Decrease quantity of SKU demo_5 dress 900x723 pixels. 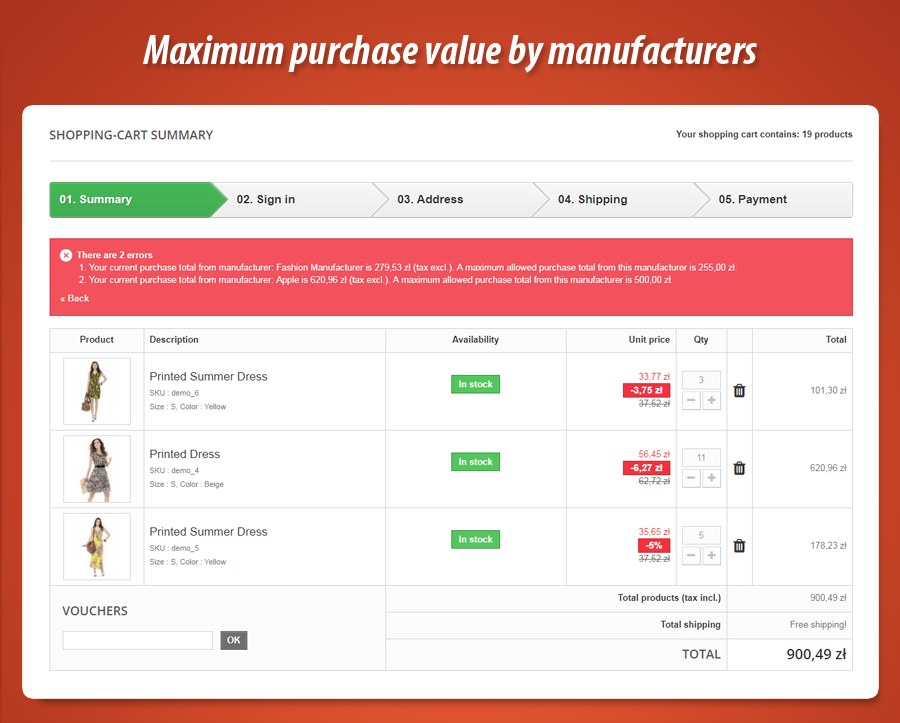(x=691, y=555)
